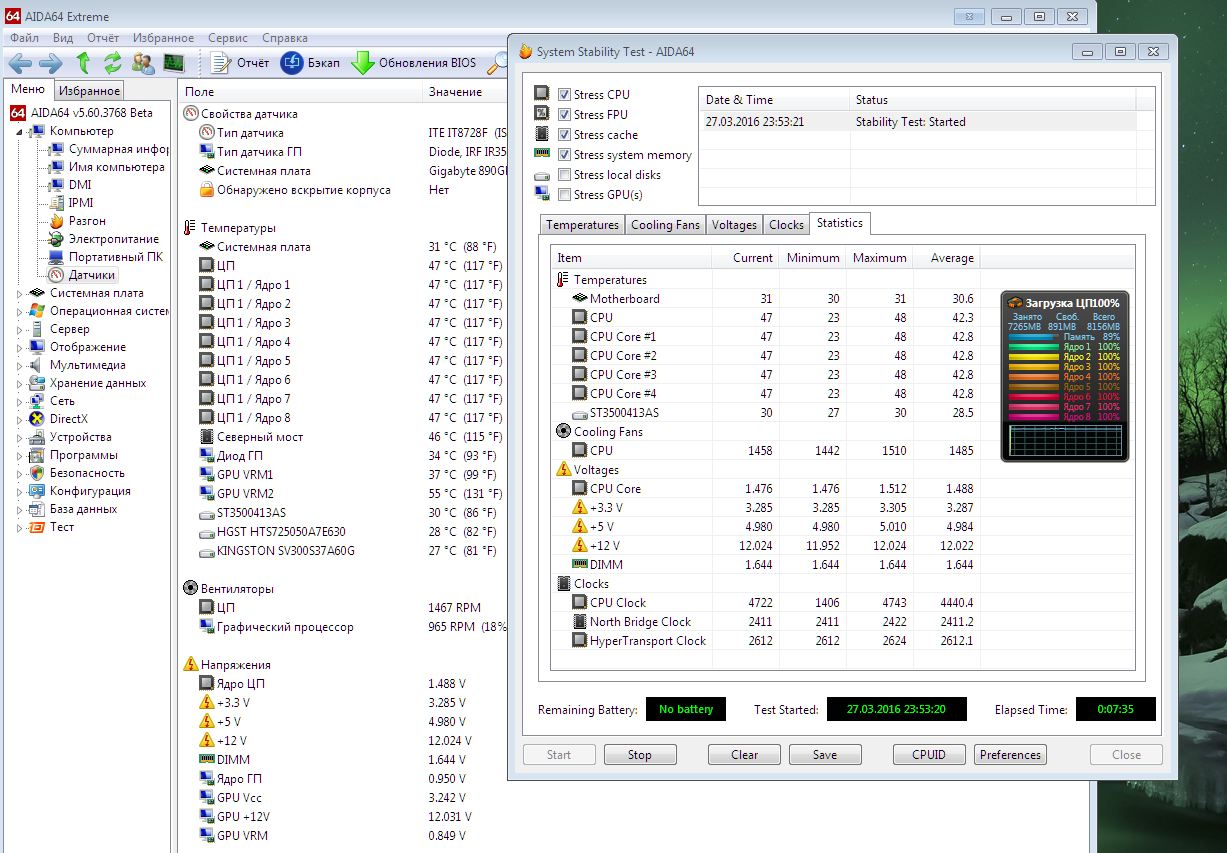1227x853 pixels.
Task: Expand the Мультимедиа tree node
Action: [x=21, y=365]
